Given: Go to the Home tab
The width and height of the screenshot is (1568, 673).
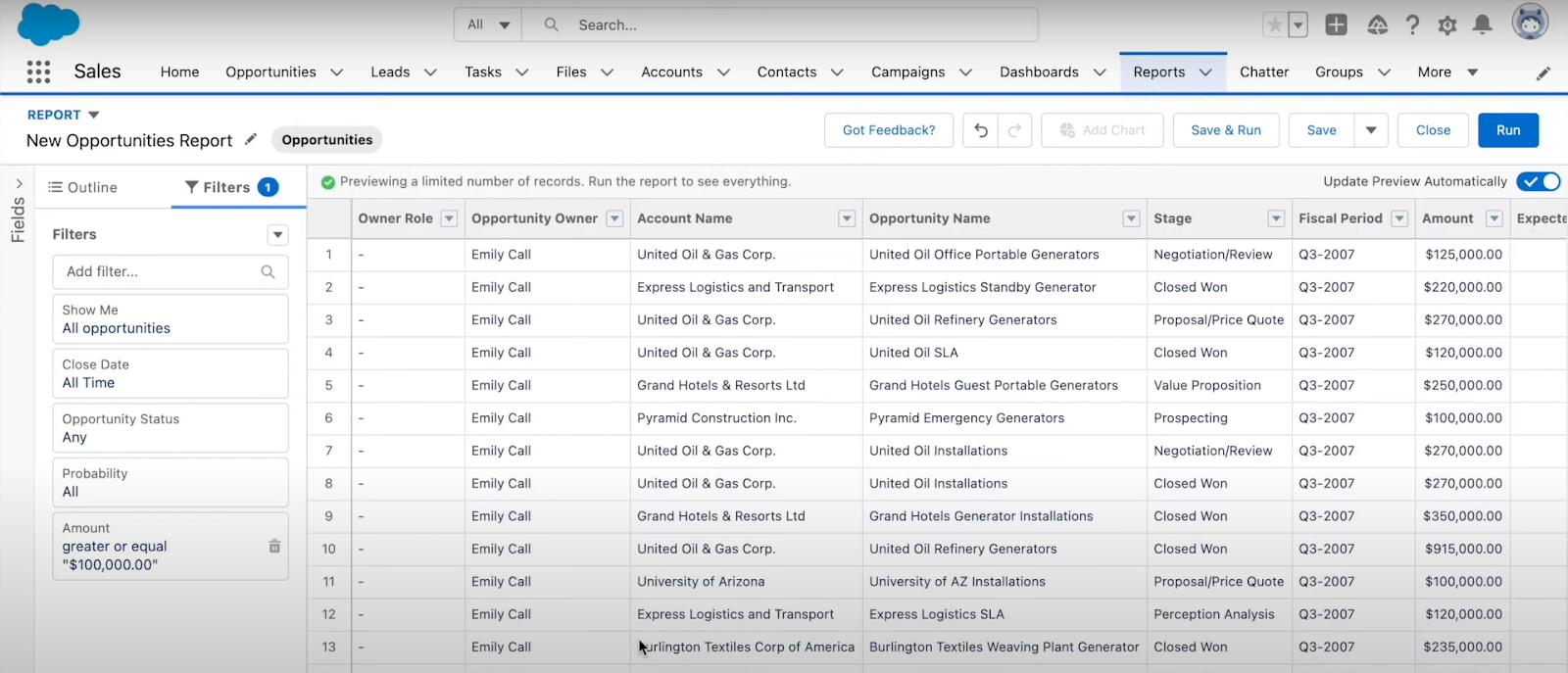Looking at the screenshot, I should click(179, 72).
